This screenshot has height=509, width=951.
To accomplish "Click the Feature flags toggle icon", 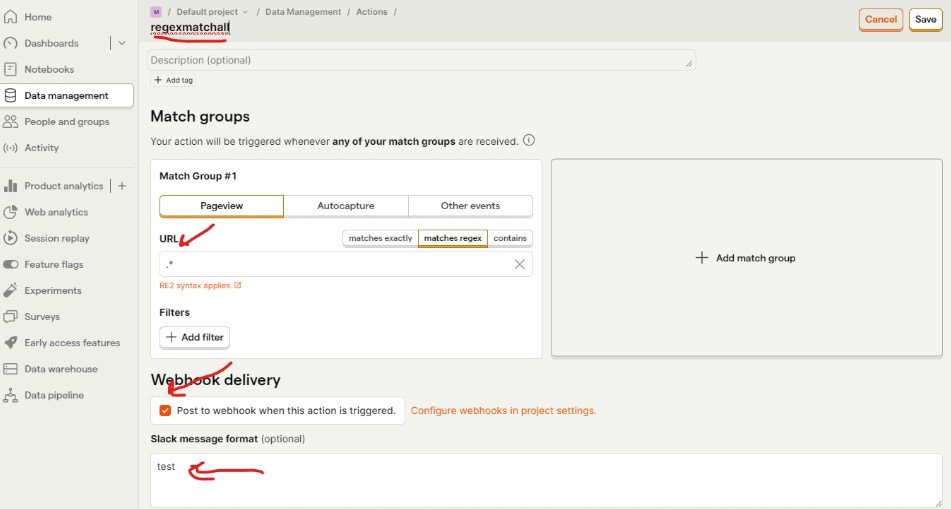I will (11, 264).
